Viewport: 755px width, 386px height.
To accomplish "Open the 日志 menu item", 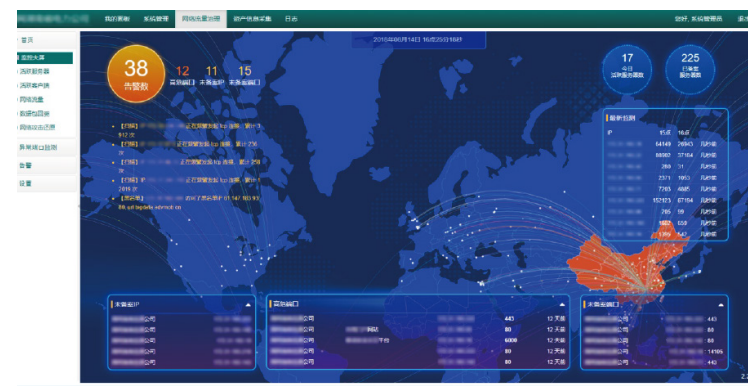I will click(x=291, y=19).
